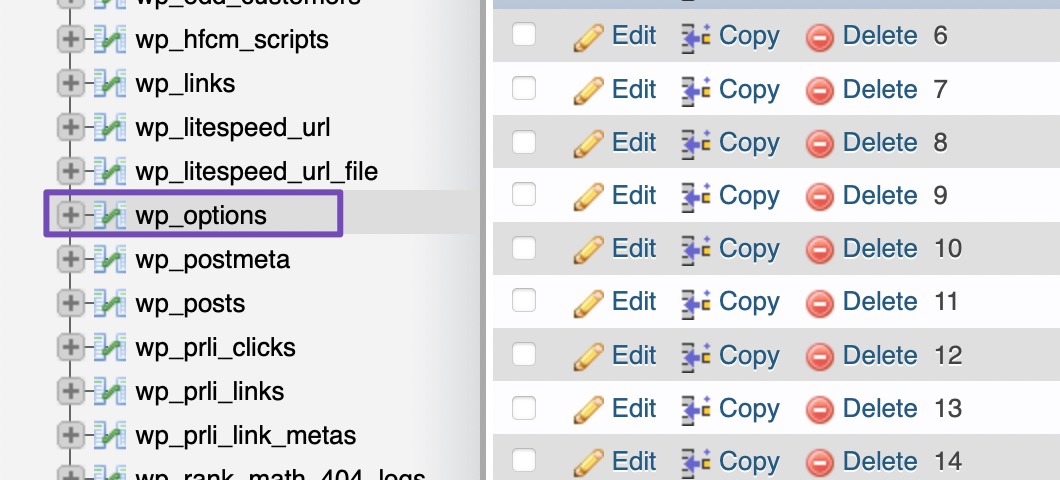Open the wp_prli_link_metas table

click(x=245, y=435)
